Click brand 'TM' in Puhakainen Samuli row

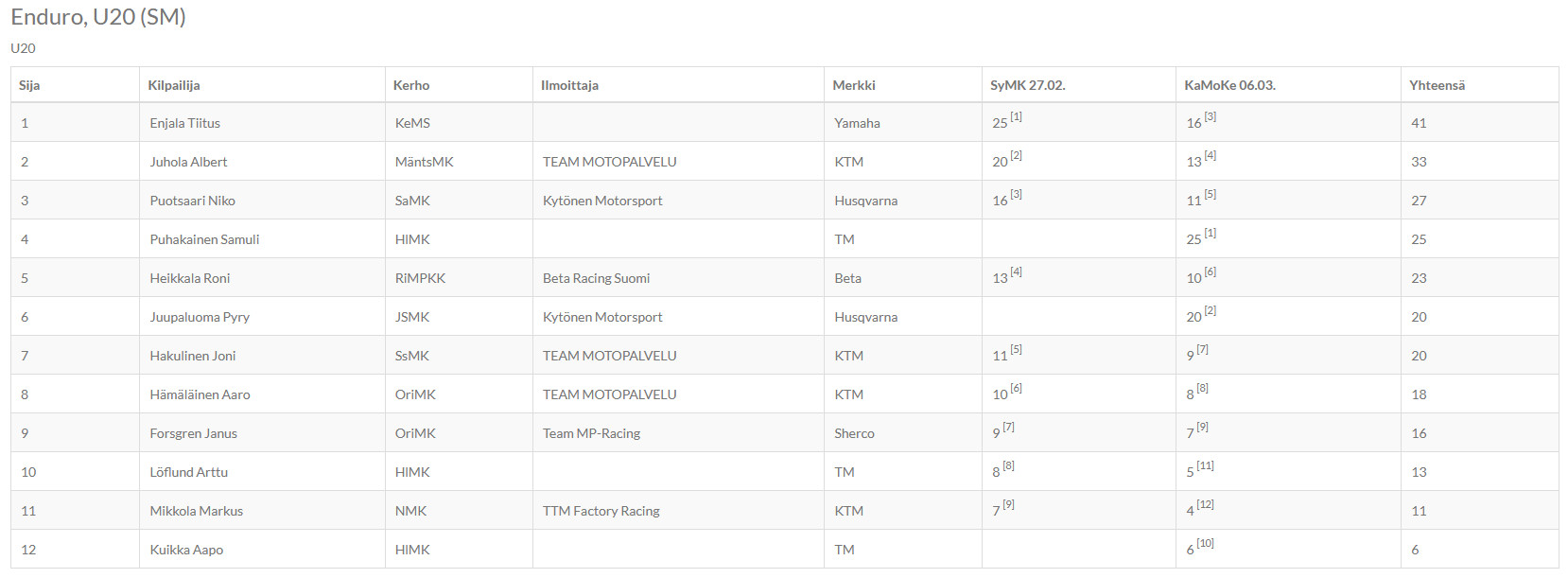point(845,239)
